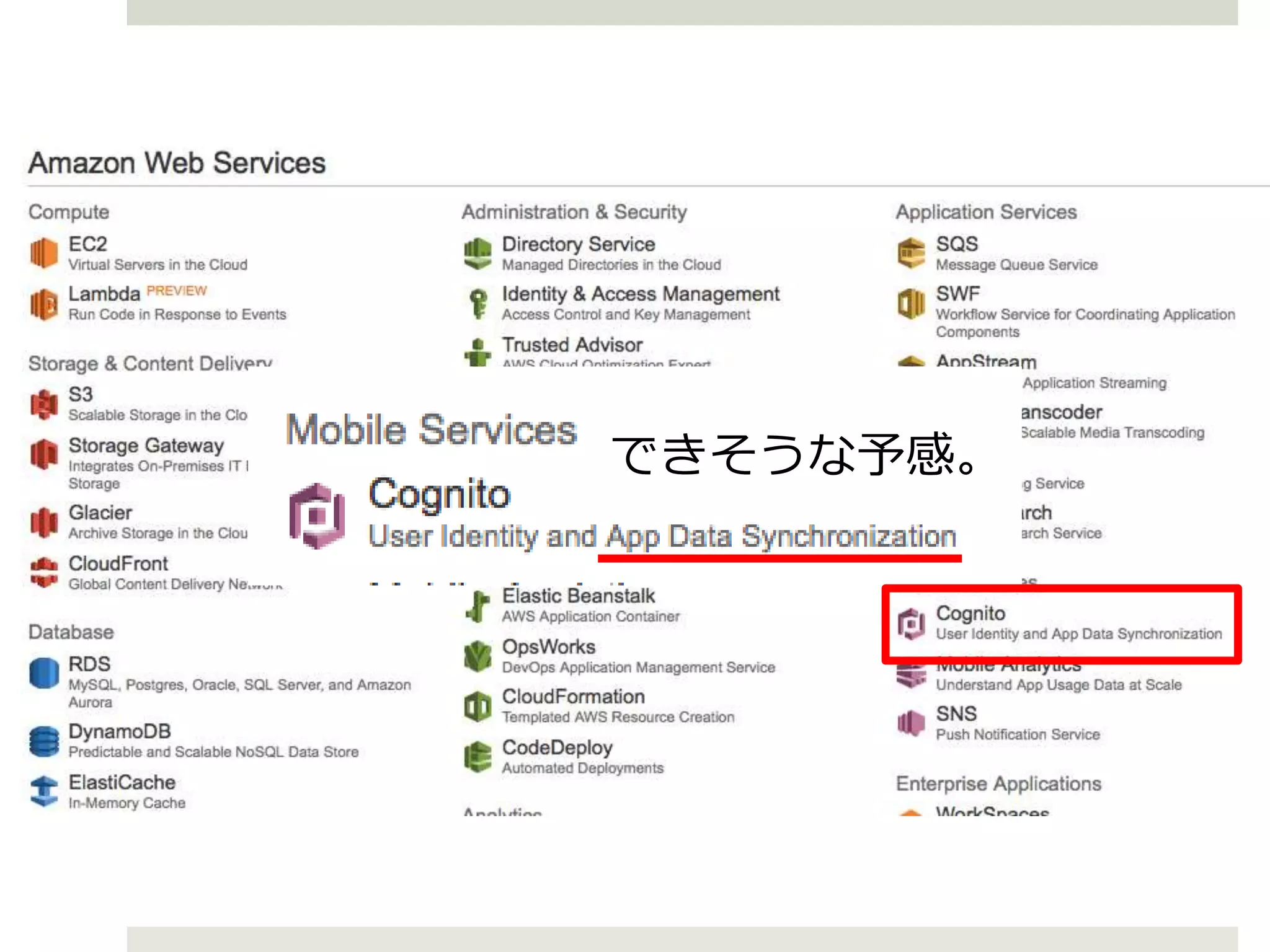Open the SQS link
Screen dimensions: 1270x952
coord(957,244)
